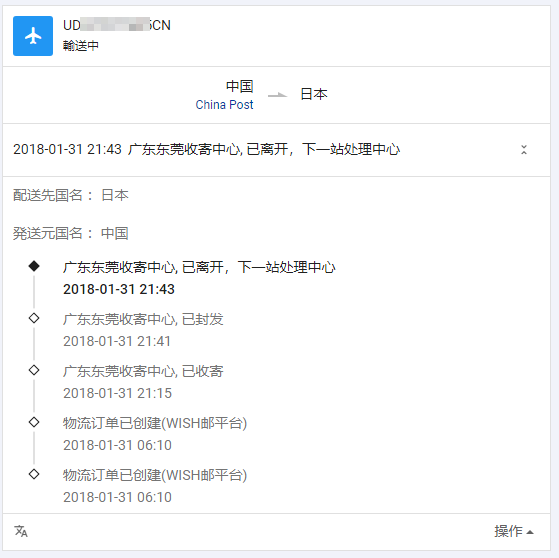Select the tracking number ending in CN
This screenshot has height=558, width=559.
click(x=117, y=25)
